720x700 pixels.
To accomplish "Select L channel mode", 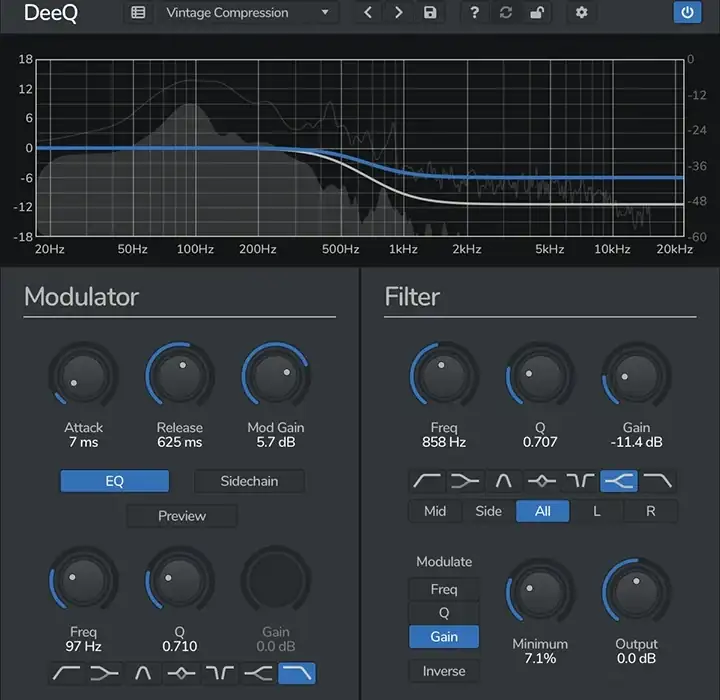I will point(596,511).
